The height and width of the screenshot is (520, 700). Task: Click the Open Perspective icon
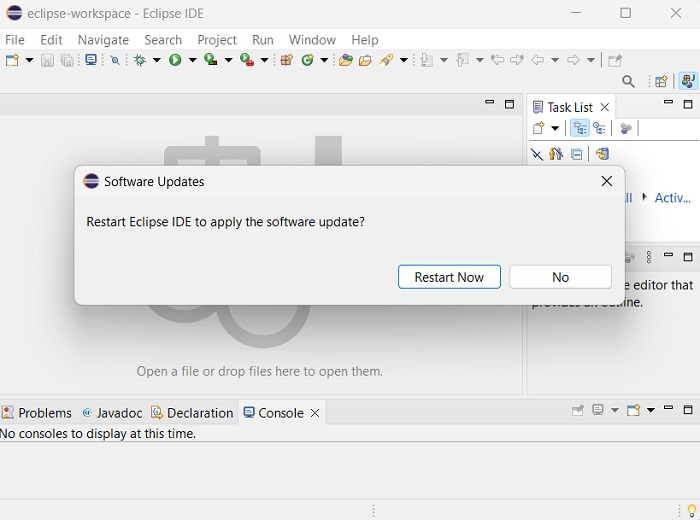661,82
